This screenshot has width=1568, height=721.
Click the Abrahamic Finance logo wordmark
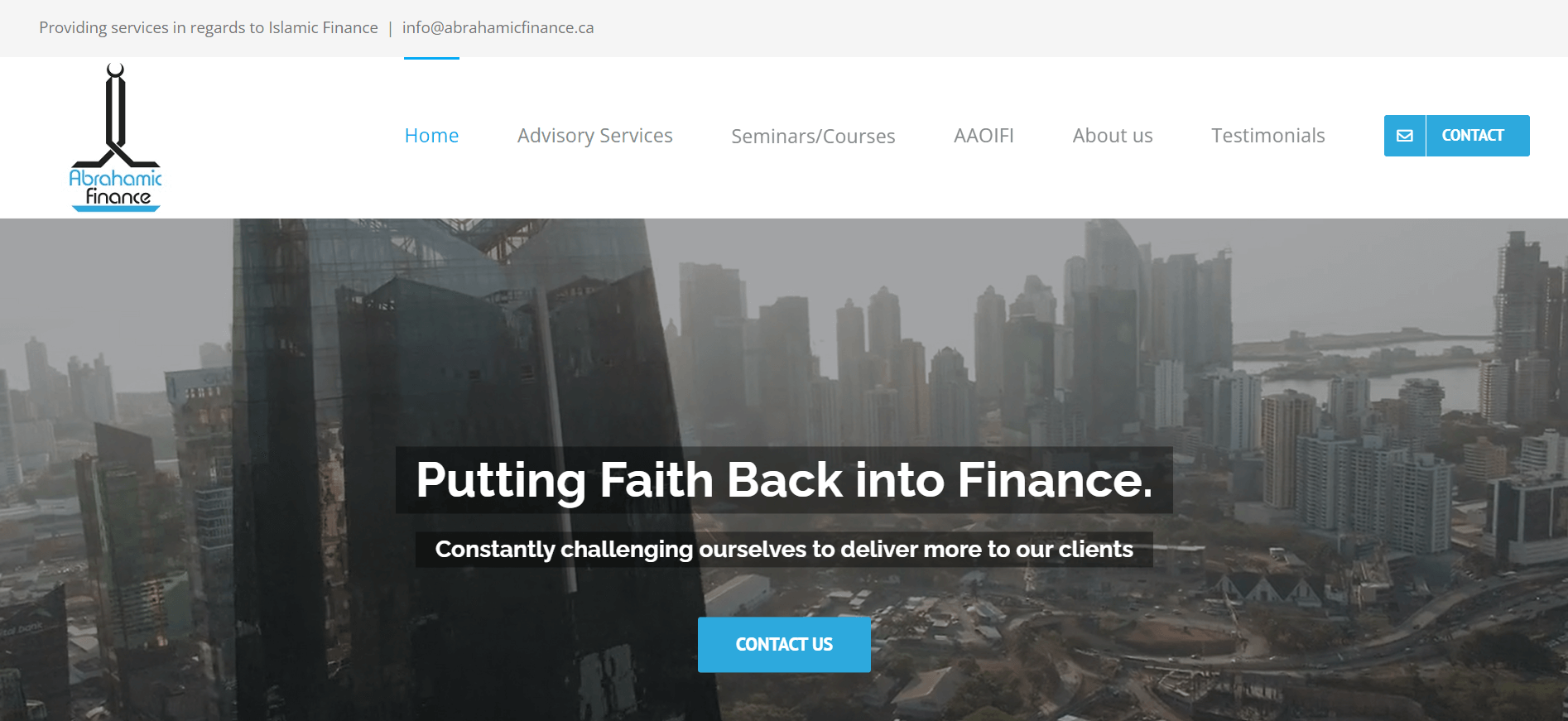pos(116,188)
